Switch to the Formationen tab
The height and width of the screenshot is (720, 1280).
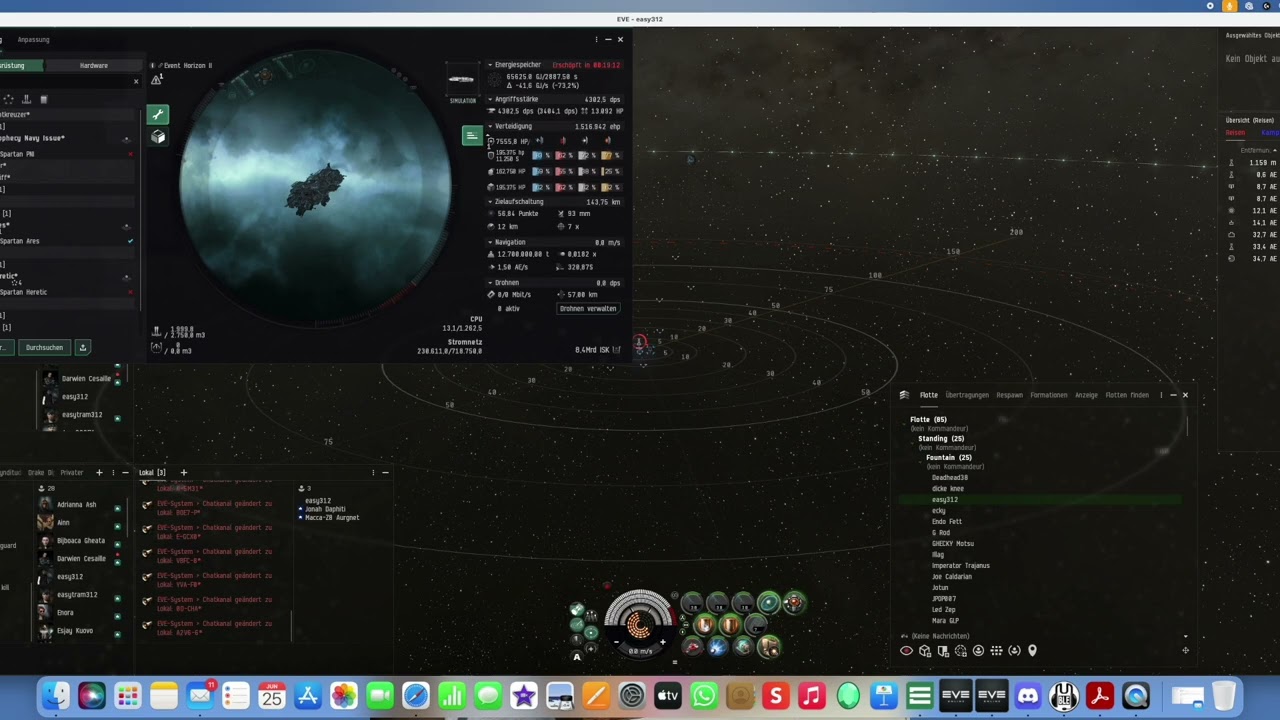pyautogui.click(x=1049, y=395)
